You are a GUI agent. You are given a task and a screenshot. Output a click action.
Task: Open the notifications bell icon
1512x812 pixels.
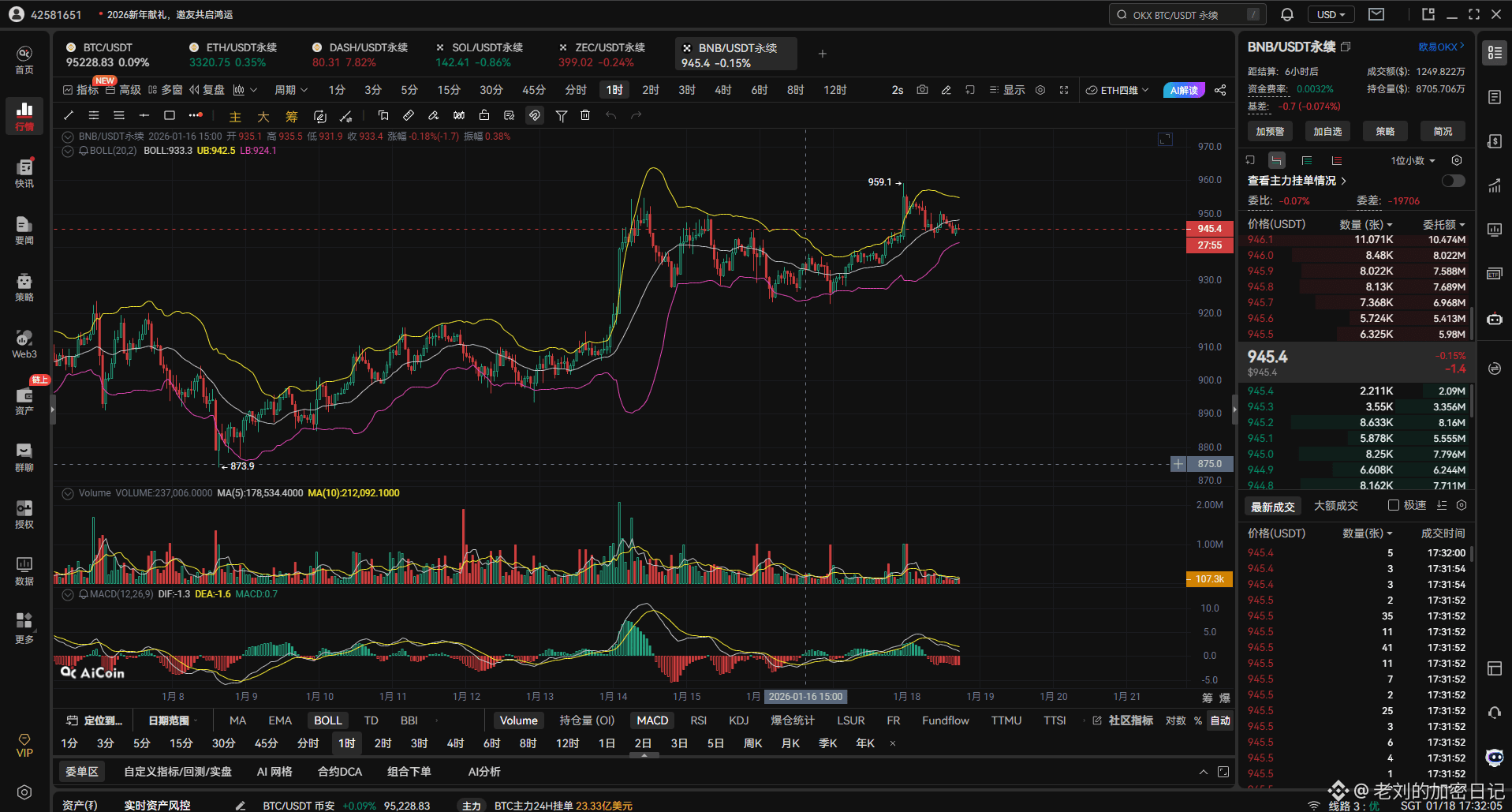click(x=1287, y=14)
